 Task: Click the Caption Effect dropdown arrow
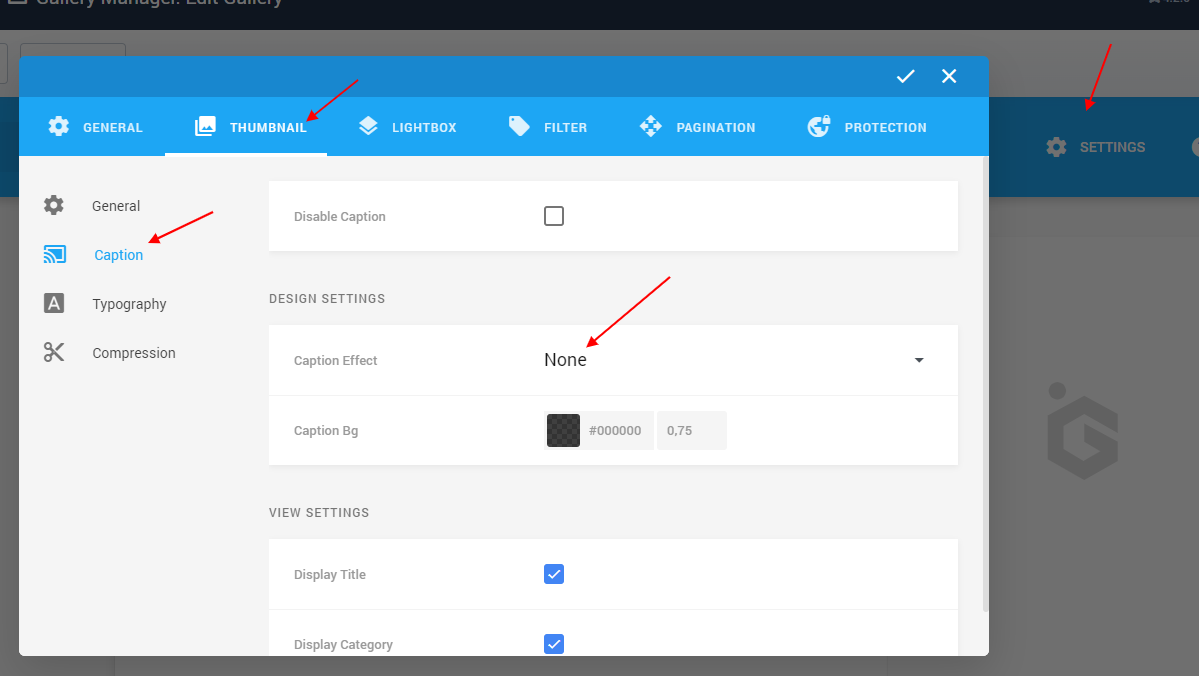point(919,360)
